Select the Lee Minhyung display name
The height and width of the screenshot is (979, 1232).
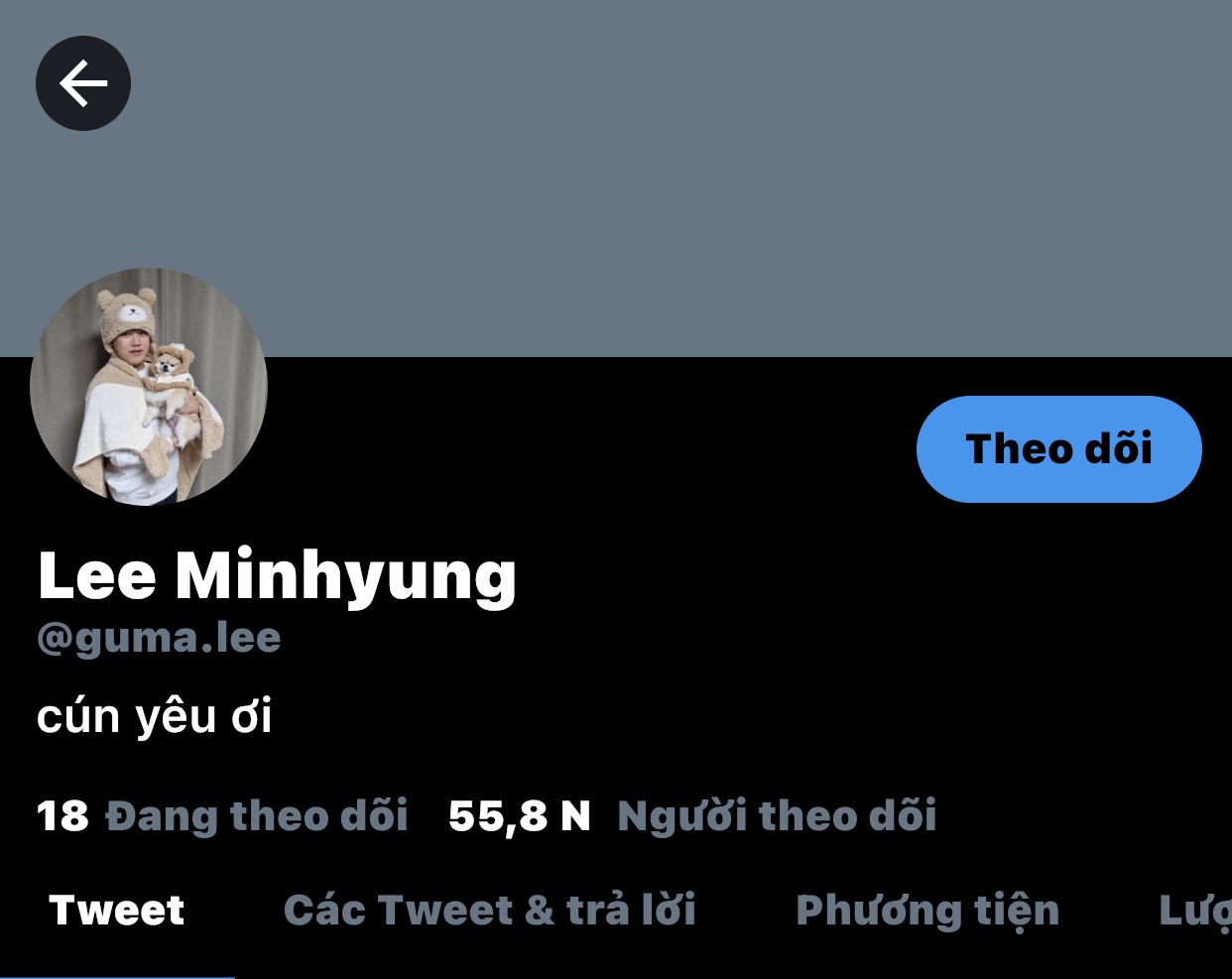(277, 575)
